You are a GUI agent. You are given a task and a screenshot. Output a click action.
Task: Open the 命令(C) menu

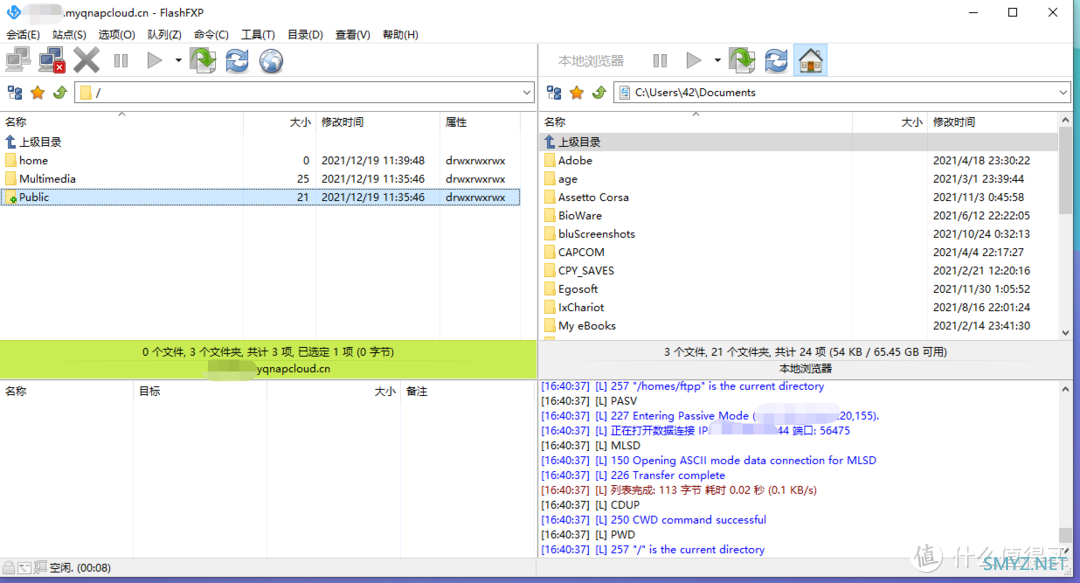pos(211,34)
